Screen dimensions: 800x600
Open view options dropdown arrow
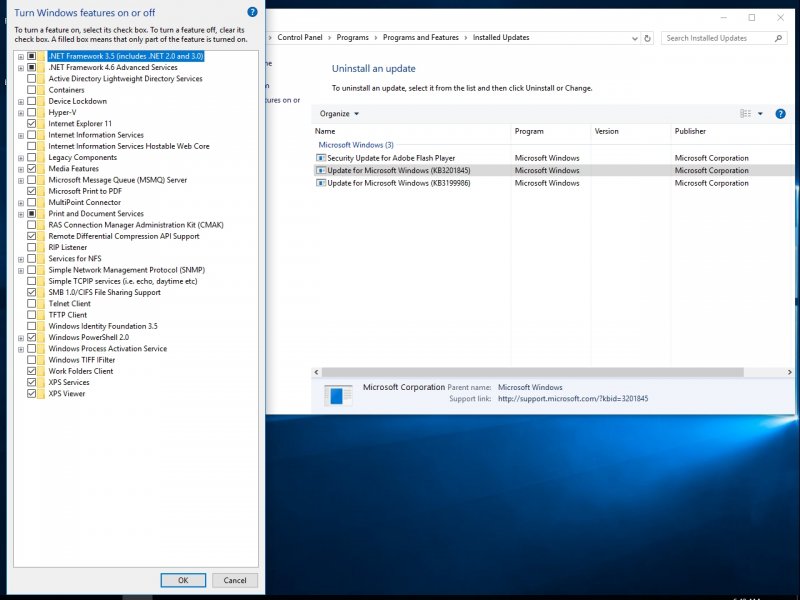pos(760,114)
